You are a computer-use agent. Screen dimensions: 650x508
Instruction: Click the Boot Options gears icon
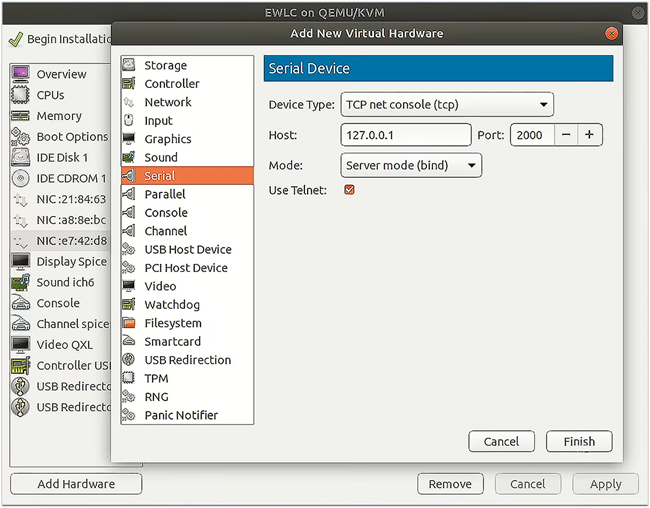21,136
